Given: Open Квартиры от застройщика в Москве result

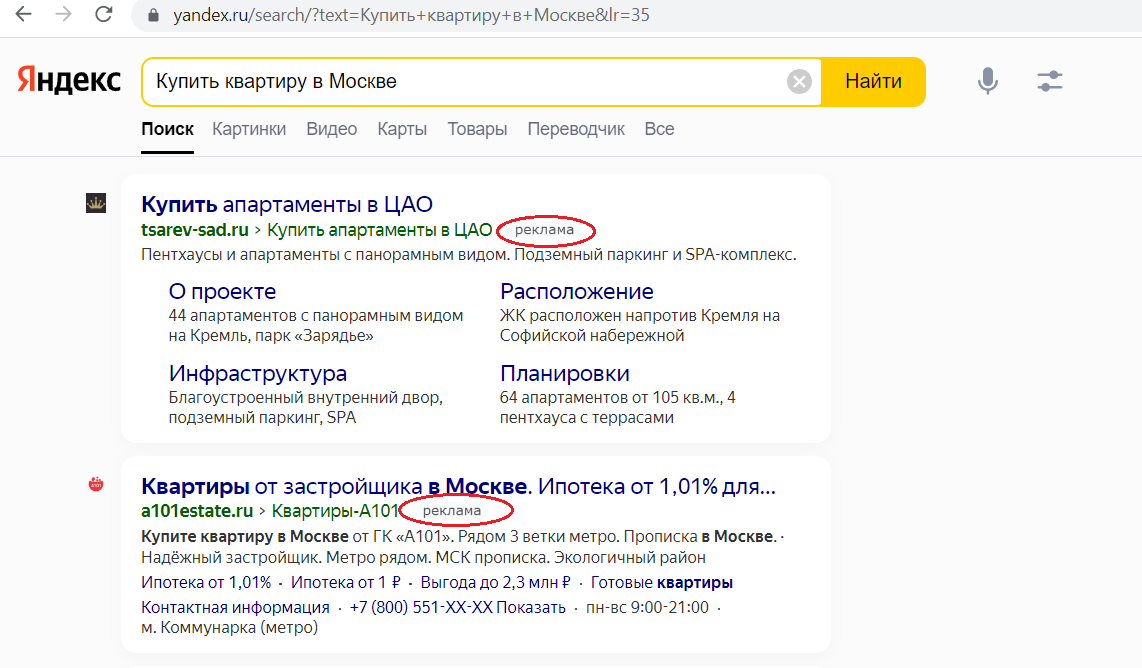Looking at the screenshot, I should click(x=458, y=486).
